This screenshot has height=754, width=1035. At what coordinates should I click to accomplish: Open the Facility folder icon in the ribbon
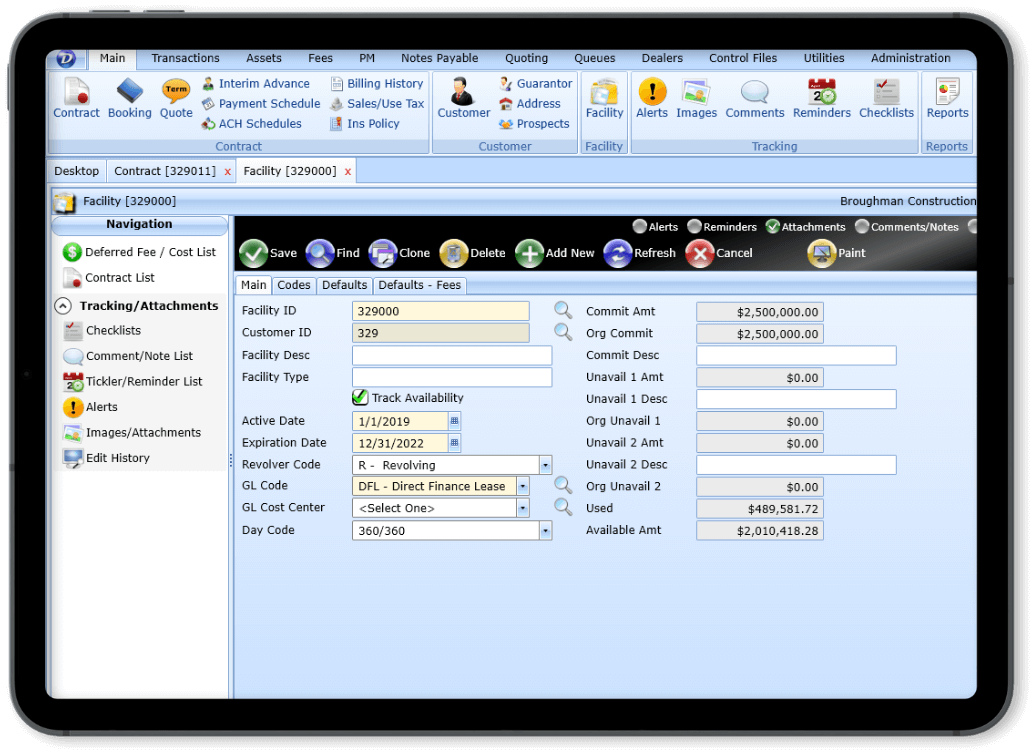point(604,95)
